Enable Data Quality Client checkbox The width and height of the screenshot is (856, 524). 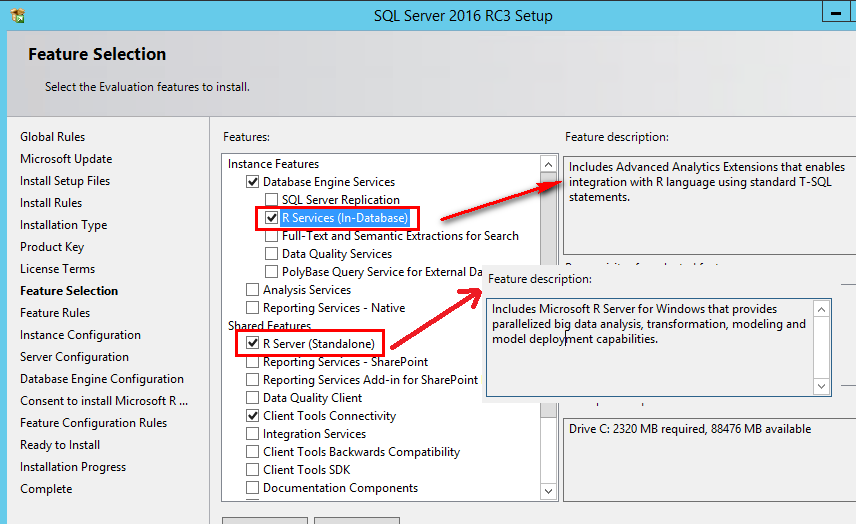pyautogui.click(x=252, y=398)
